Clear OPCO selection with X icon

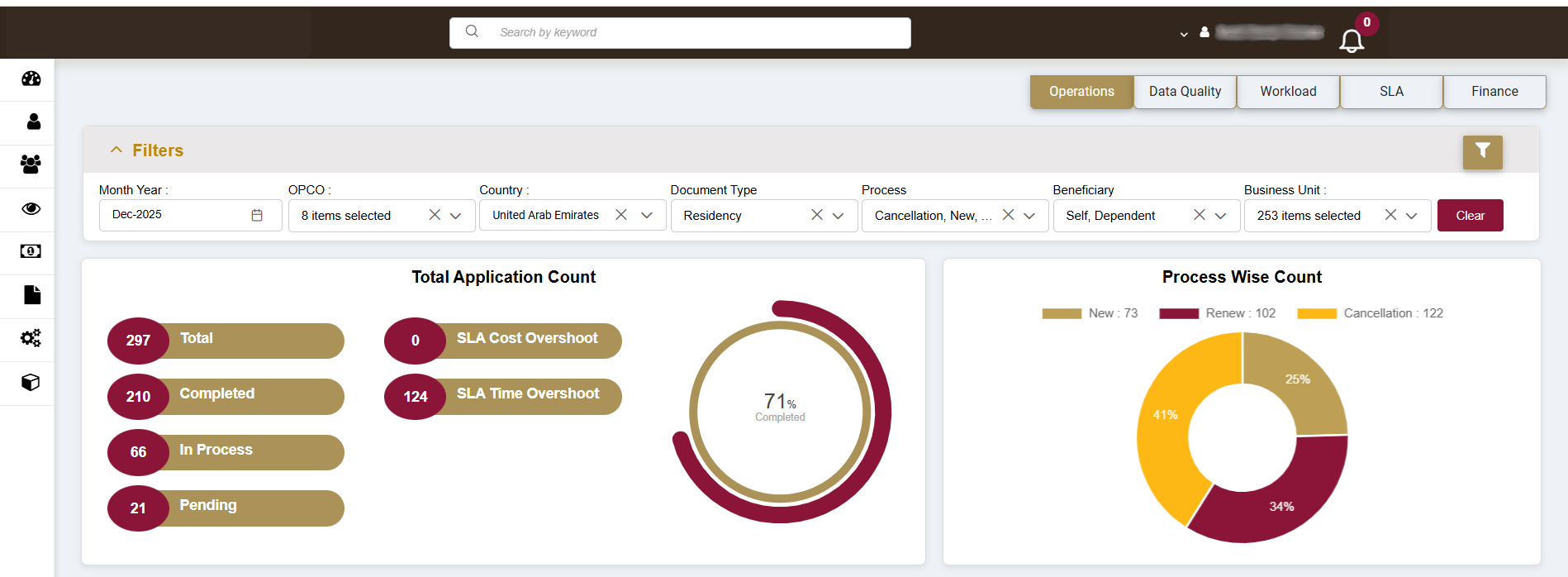[x=435, y=215]
